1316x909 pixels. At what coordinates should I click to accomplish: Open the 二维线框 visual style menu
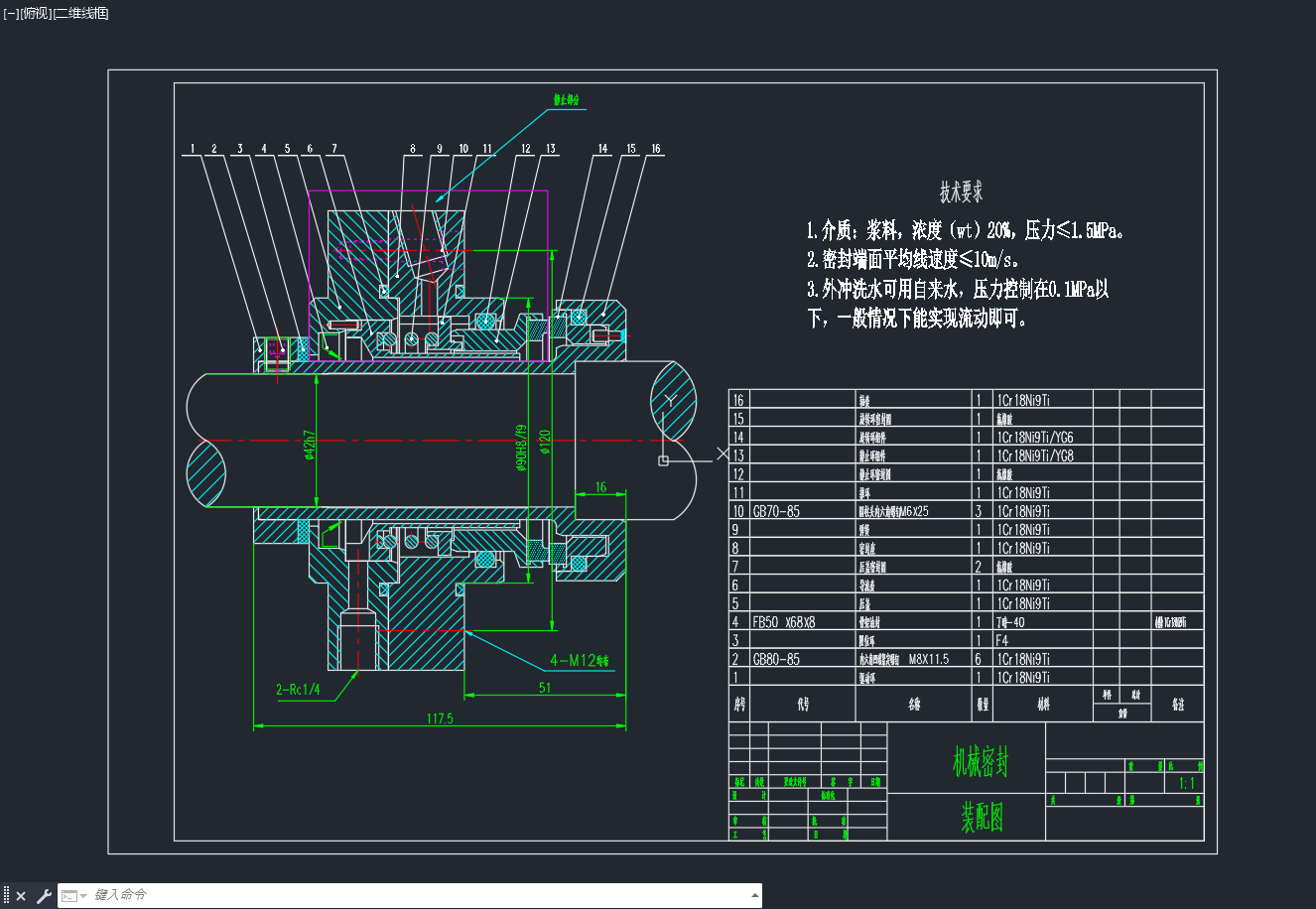[80, 13]
